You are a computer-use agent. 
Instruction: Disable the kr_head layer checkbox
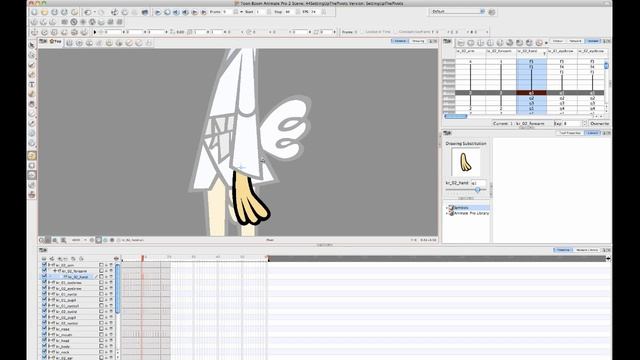coord(44,340)
